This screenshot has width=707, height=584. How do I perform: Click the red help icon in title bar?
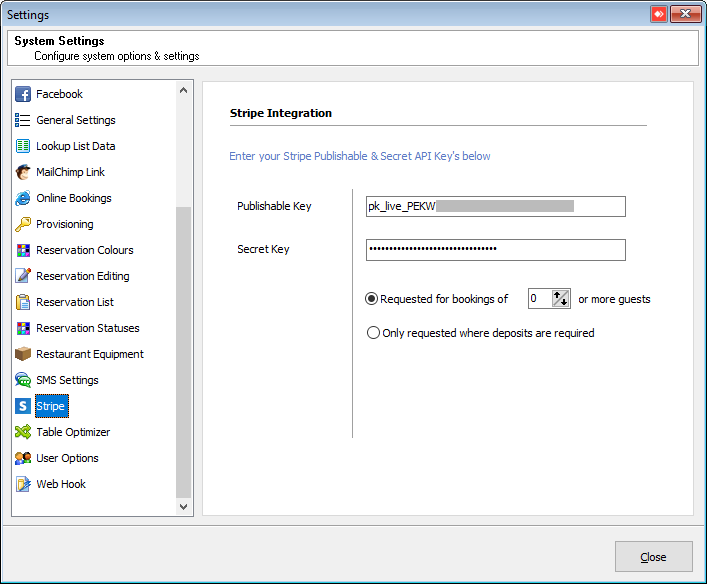pyautogui.click(x=659, y=14)
